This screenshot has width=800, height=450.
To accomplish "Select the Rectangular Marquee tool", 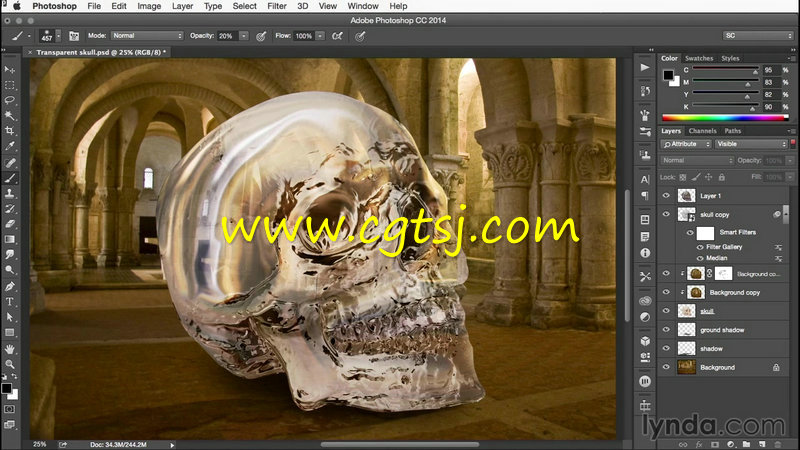I will pyautogui.click(x=10, y=85).
